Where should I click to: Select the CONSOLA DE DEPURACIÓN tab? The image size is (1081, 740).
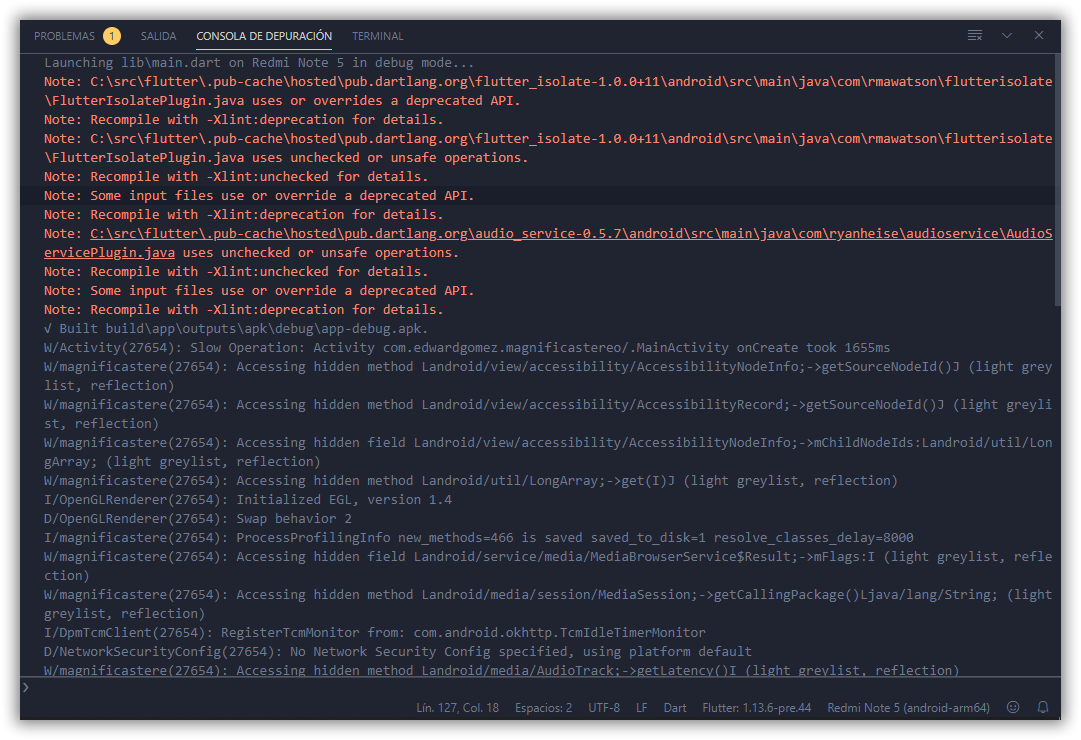tap(264, 36)
